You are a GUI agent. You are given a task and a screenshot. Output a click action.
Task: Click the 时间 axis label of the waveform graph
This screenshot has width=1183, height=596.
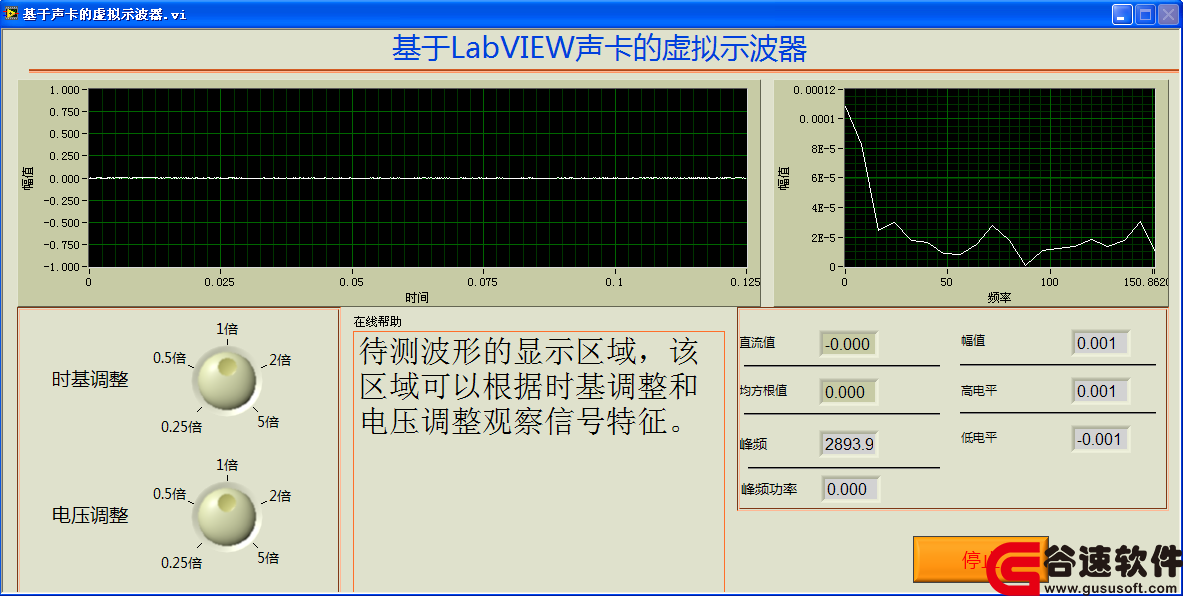tap(416, 297)
